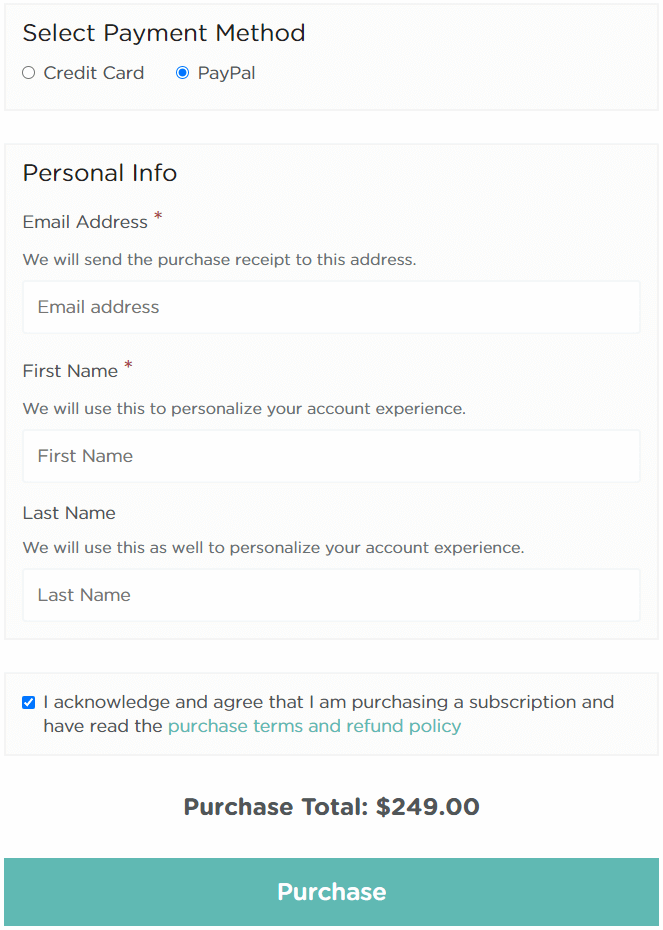663x930 pixels.
Task: Open the purchase terms and refund policy link
Action: click(314, 727)
